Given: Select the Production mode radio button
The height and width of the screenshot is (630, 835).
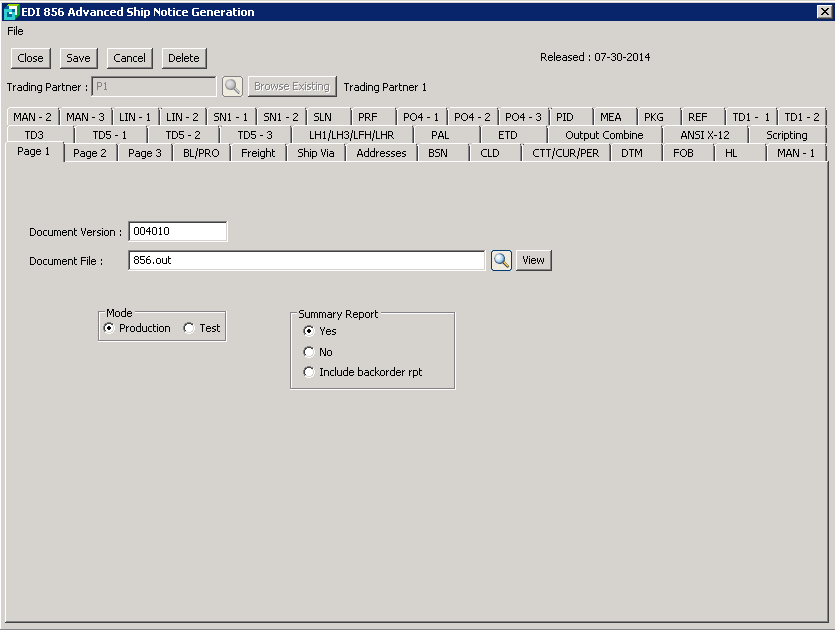Looking at the screenshot, I should point(109,328).
